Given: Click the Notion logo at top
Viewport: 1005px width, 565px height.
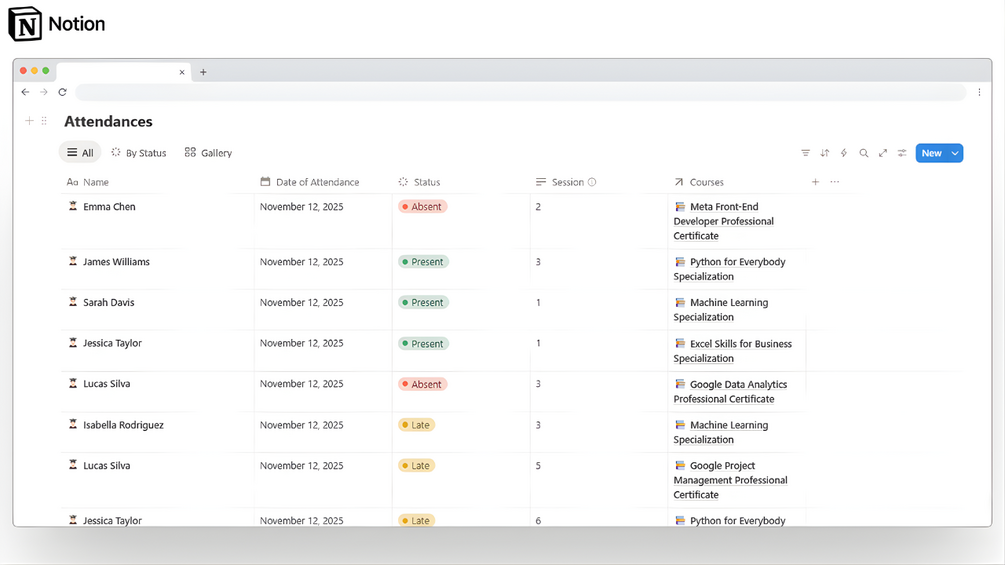Looking at the screenshot, I should tap(56, 24).
